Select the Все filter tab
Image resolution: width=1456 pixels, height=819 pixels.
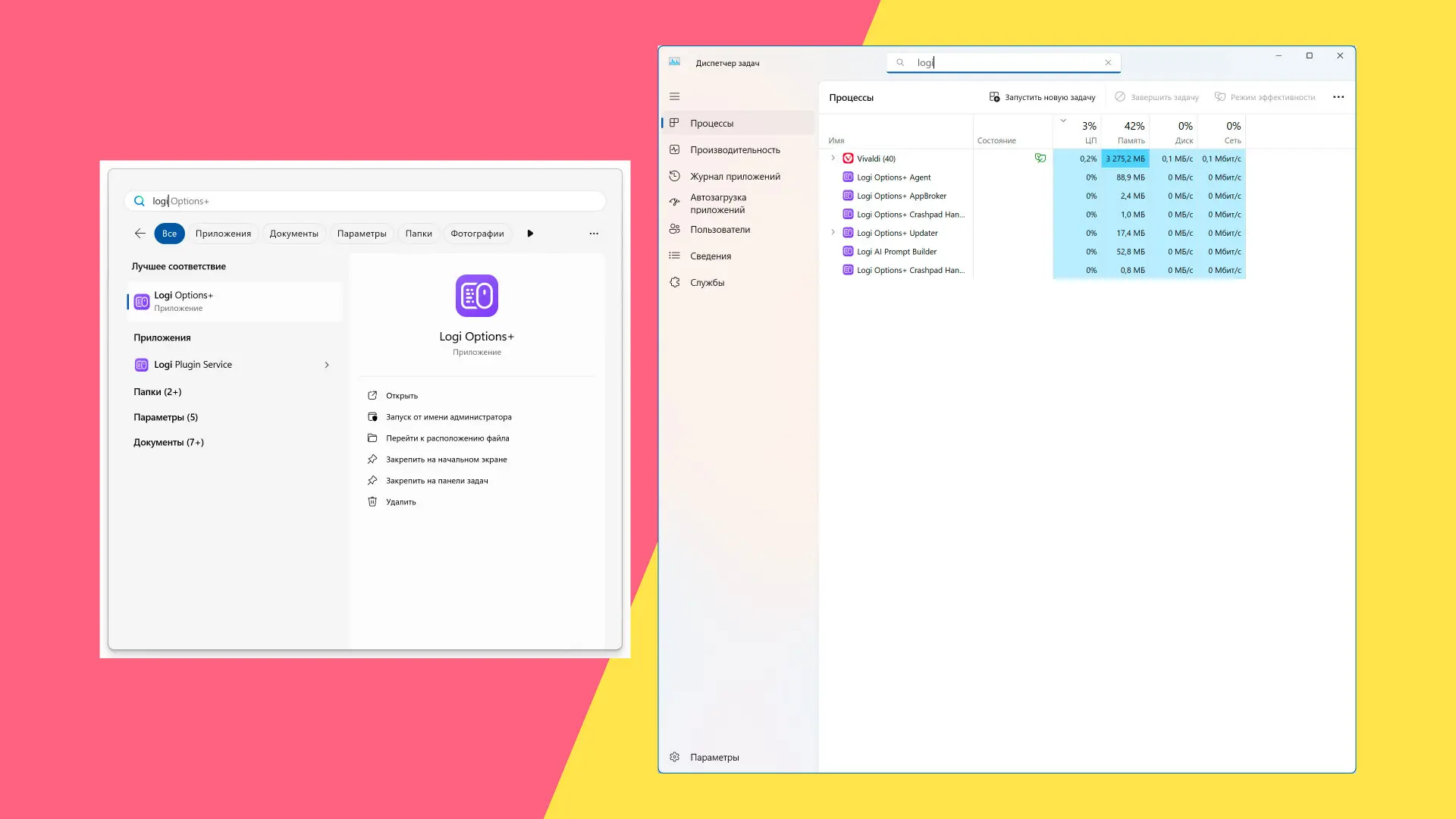(x=169, y=234)
